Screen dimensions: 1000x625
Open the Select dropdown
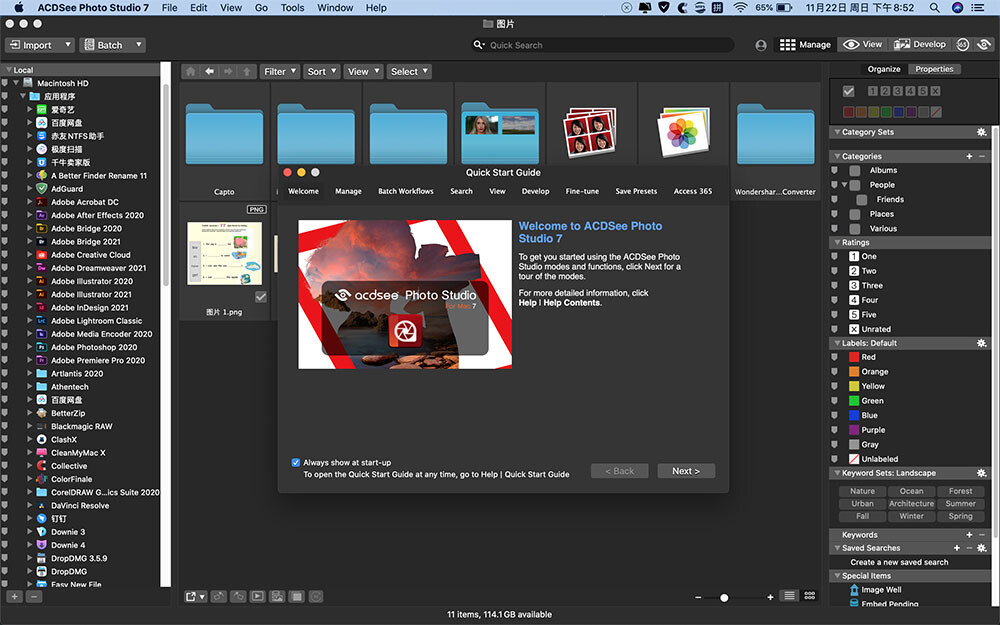[409, 71]
